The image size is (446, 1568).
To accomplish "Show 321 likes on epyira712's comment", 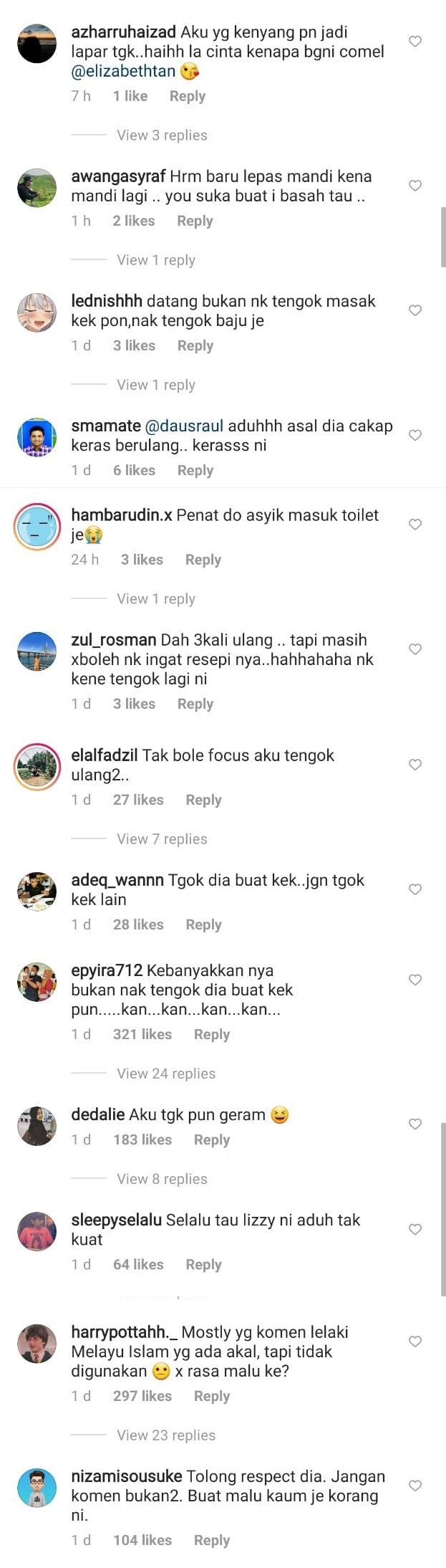I will coord(142,1034).
